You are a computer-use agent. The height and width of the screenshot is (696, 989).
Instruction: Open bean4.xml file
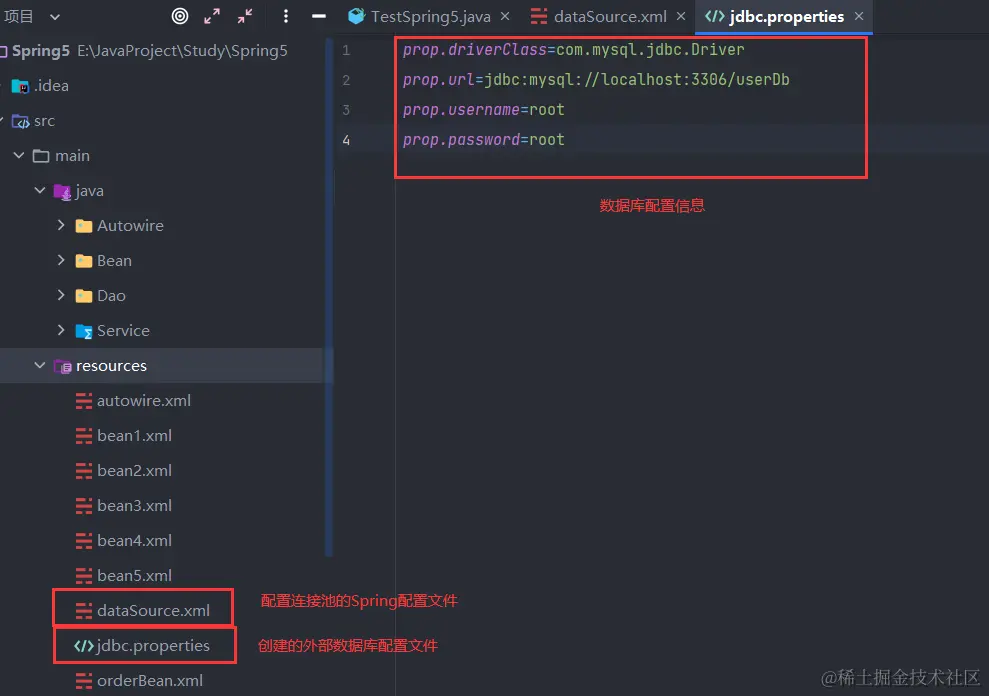coord(134,541)
